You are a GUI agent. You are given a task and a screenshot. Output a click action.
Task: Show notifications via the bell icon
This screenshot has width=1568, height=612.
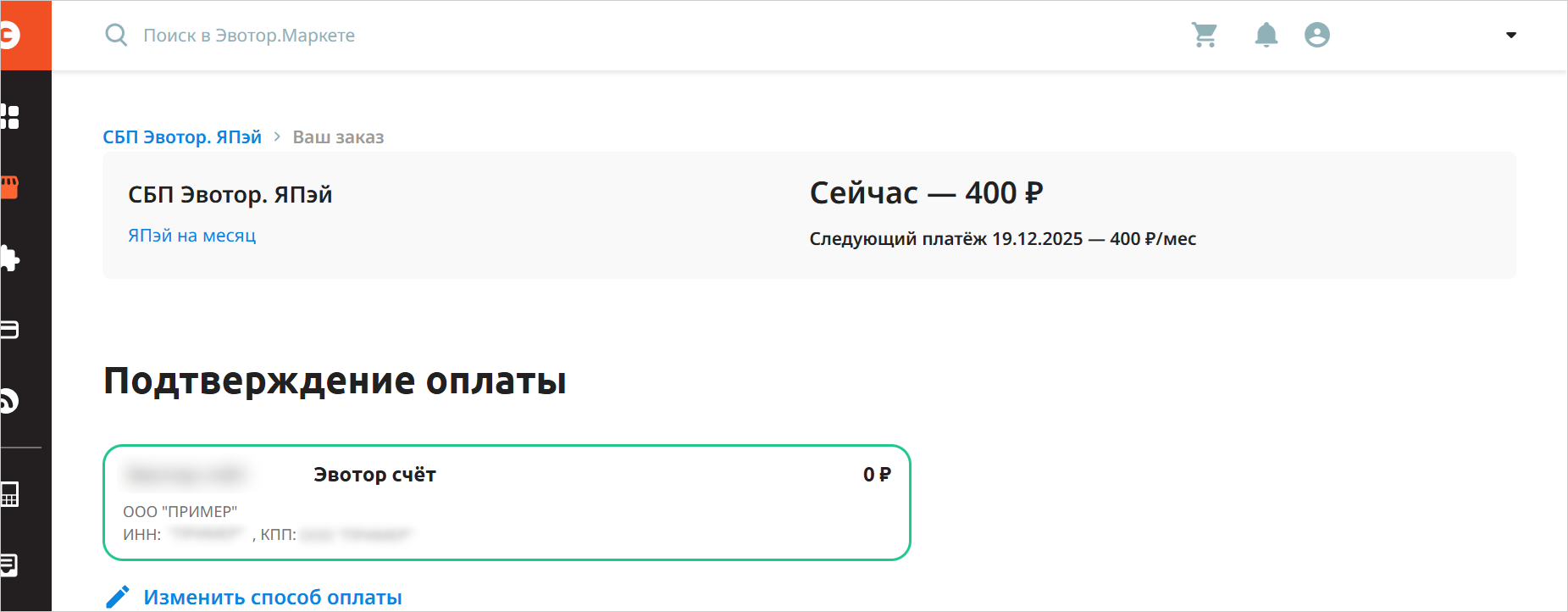[1266, 35]
